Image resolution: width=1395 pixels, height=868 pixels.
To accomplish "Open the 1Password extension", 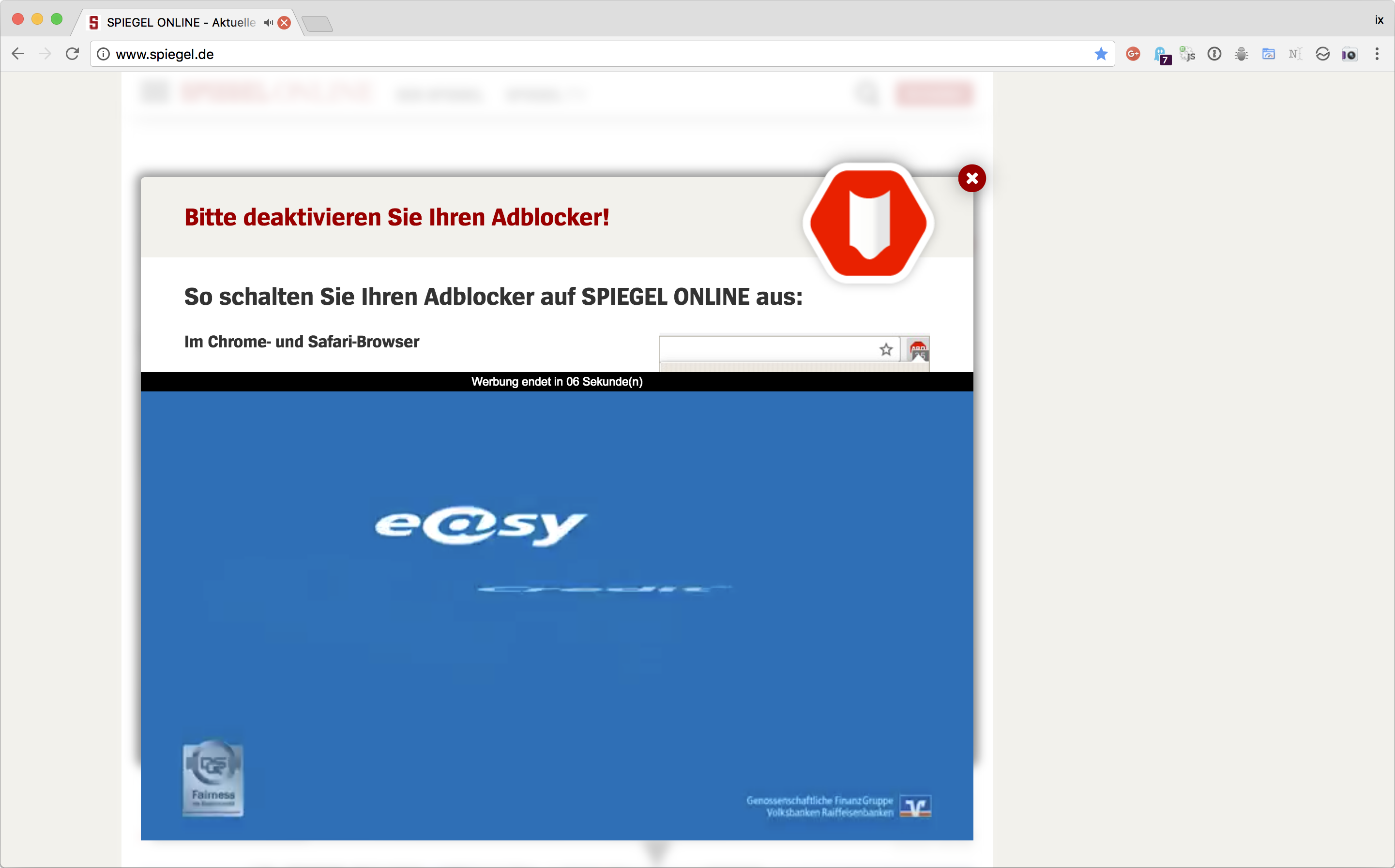I will 1214,54.
